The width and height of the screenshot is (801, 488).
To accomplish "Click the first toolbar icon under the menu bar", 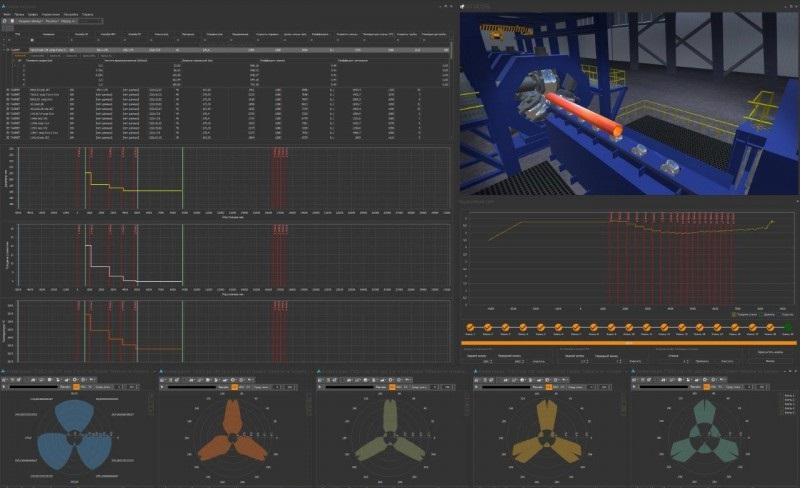I will click(5, 21).
